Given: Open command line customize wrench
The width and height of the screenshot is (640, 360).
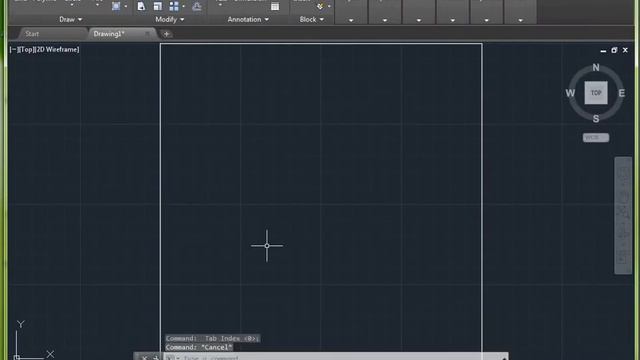Looking at the screenshot, I should coord(156,358).
